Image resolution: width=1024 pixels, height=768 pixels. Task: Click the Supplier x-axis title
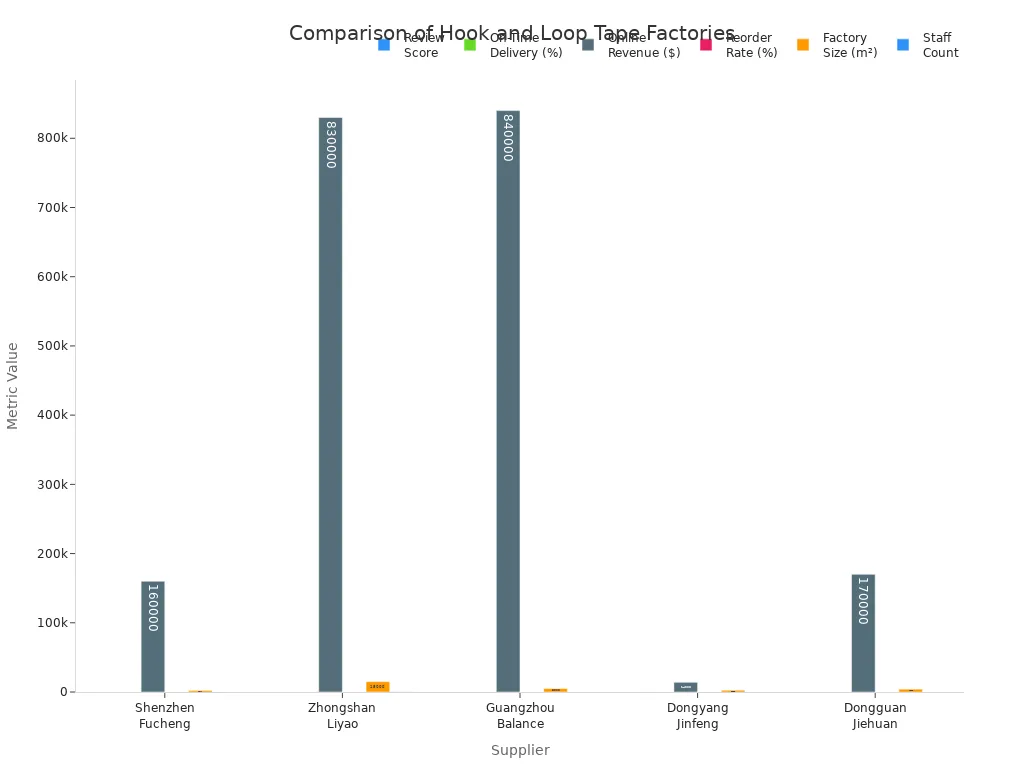(x=520, y=750)
